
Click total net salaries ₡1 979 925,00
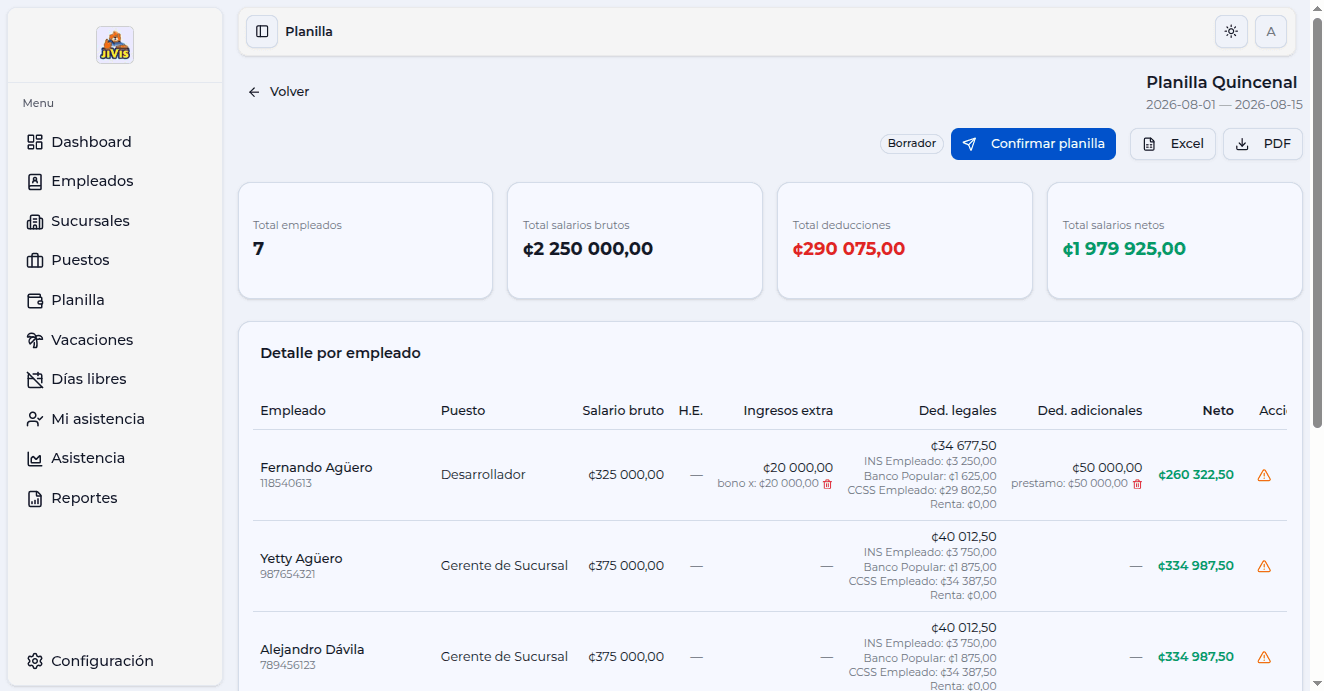pos(1124,249)
